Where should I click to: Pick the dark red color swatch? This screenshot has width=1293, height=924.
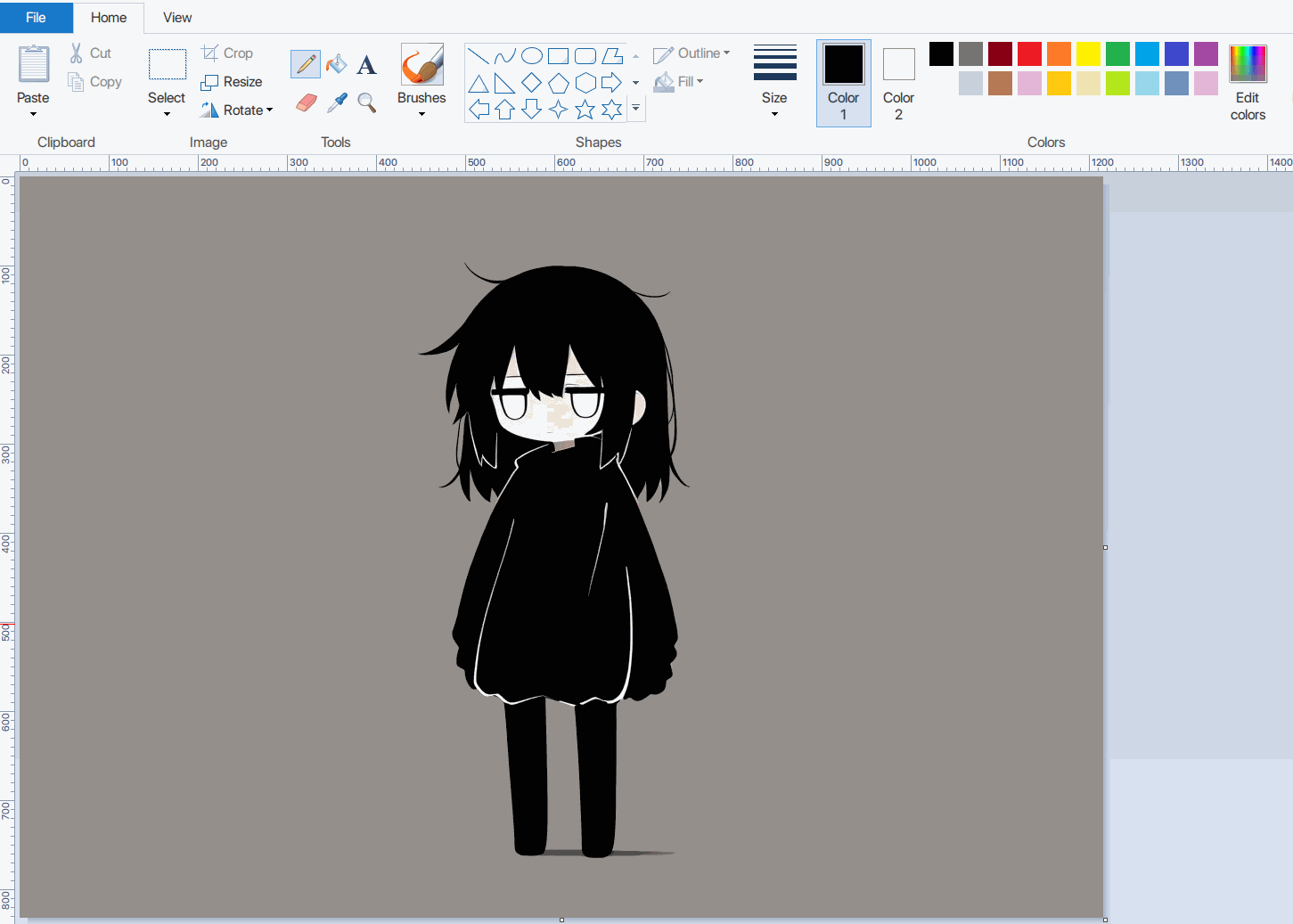click(x=1000, y=53)
